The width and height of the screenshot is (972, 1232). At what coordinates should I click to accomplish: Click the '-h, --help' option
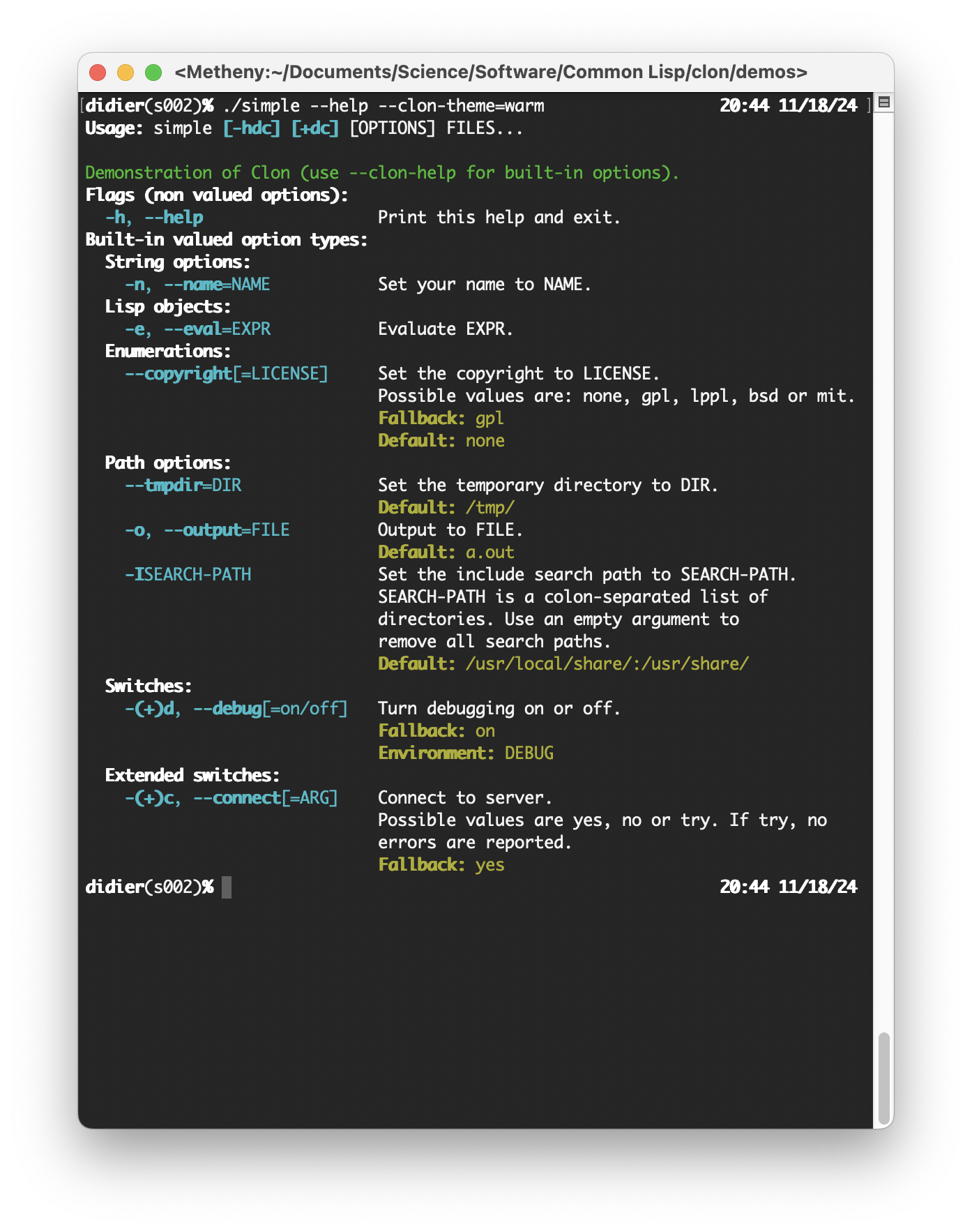(x=154, y=218)
